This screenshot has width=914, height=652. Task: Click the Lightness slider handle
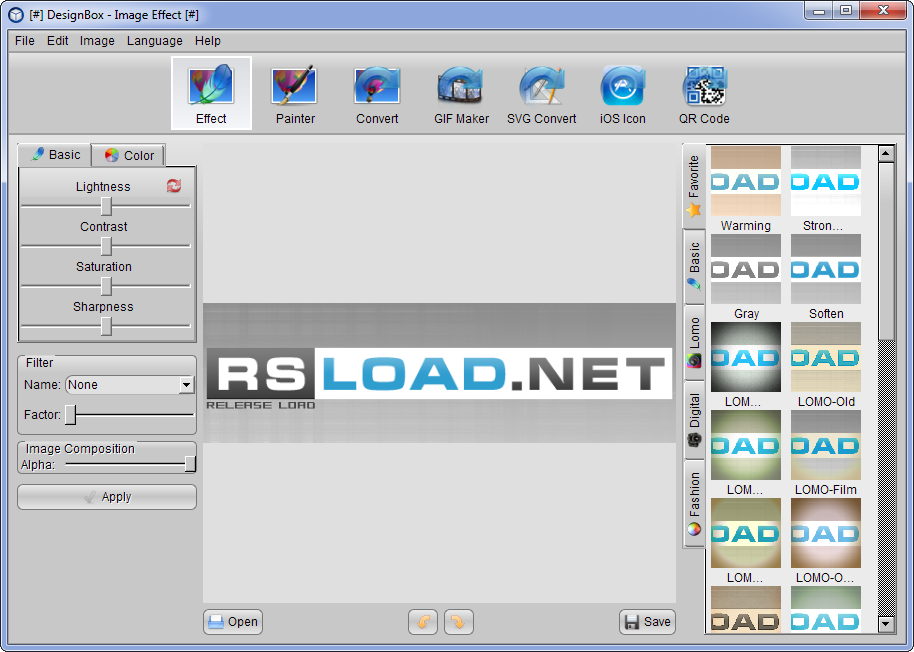point(106,206)
